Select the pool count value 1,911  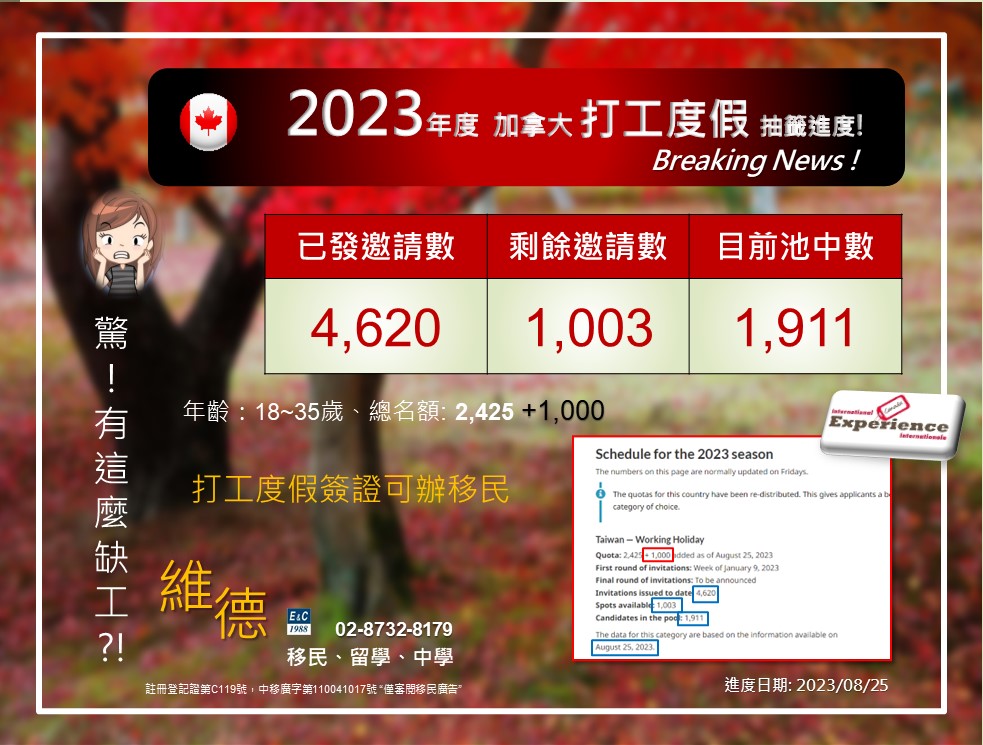point(794,327)
